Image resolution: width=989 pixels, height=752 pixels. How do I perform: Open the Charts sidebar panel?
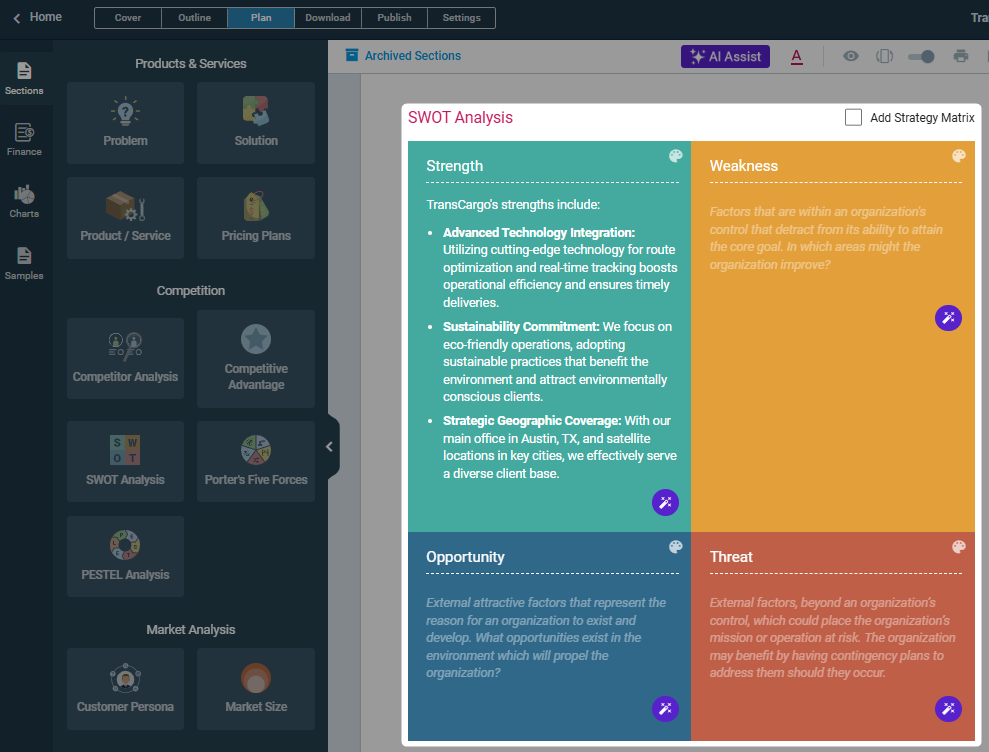(24, 202)
